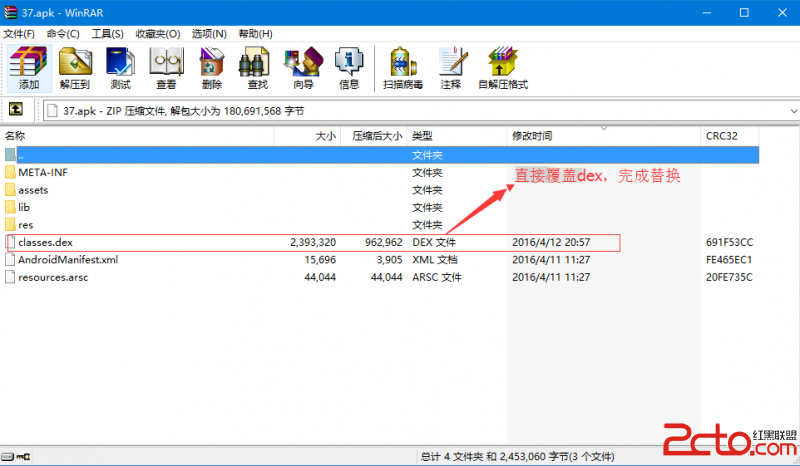800x466 pixels.
Task: Click the resources.arsc file icon
Action: pyautogui.click(x=10, y=277)
